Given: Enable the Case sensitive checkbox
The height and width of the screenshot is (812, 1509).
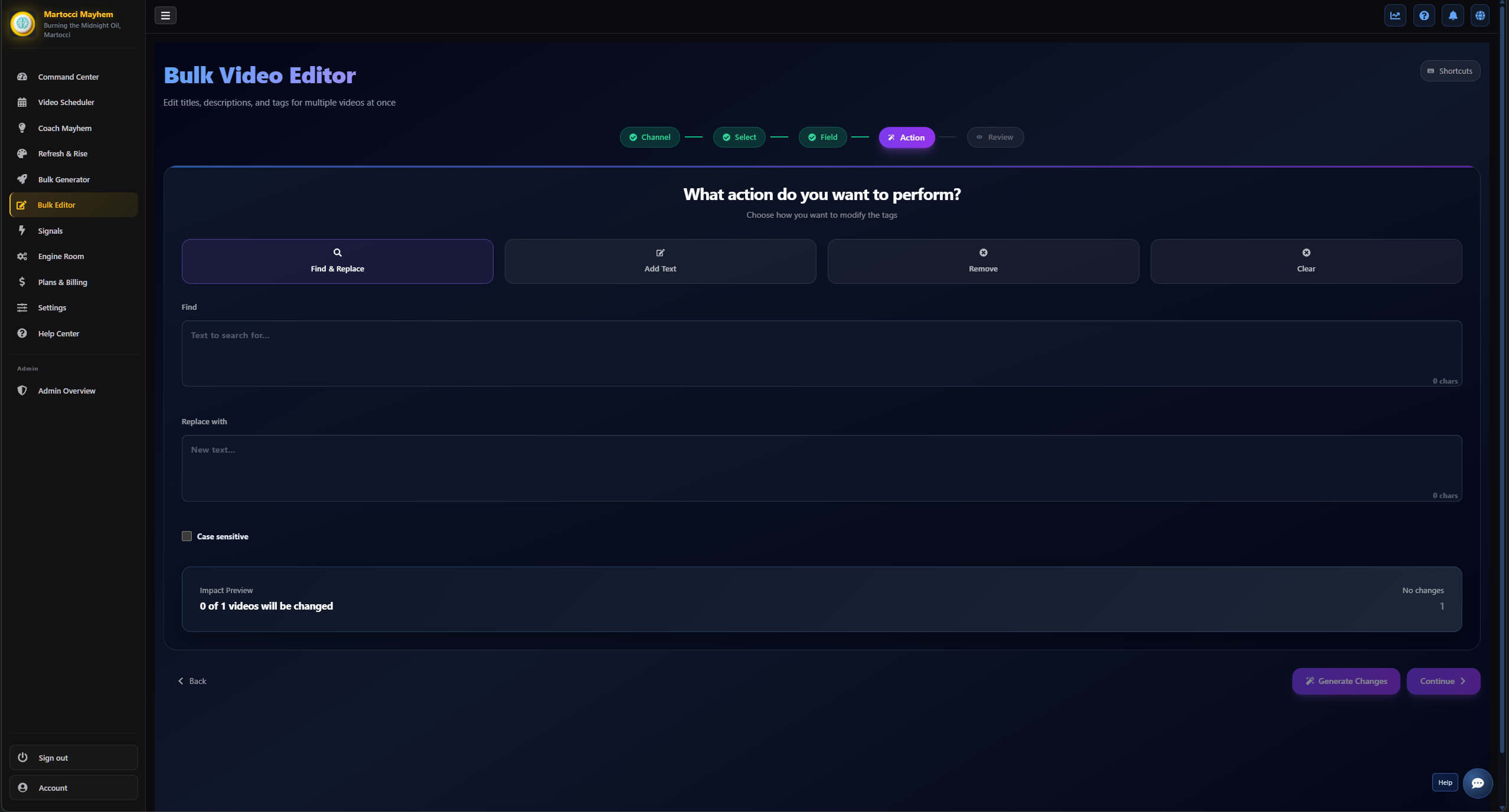Looking at the screenshot, I should click(187, 536).
